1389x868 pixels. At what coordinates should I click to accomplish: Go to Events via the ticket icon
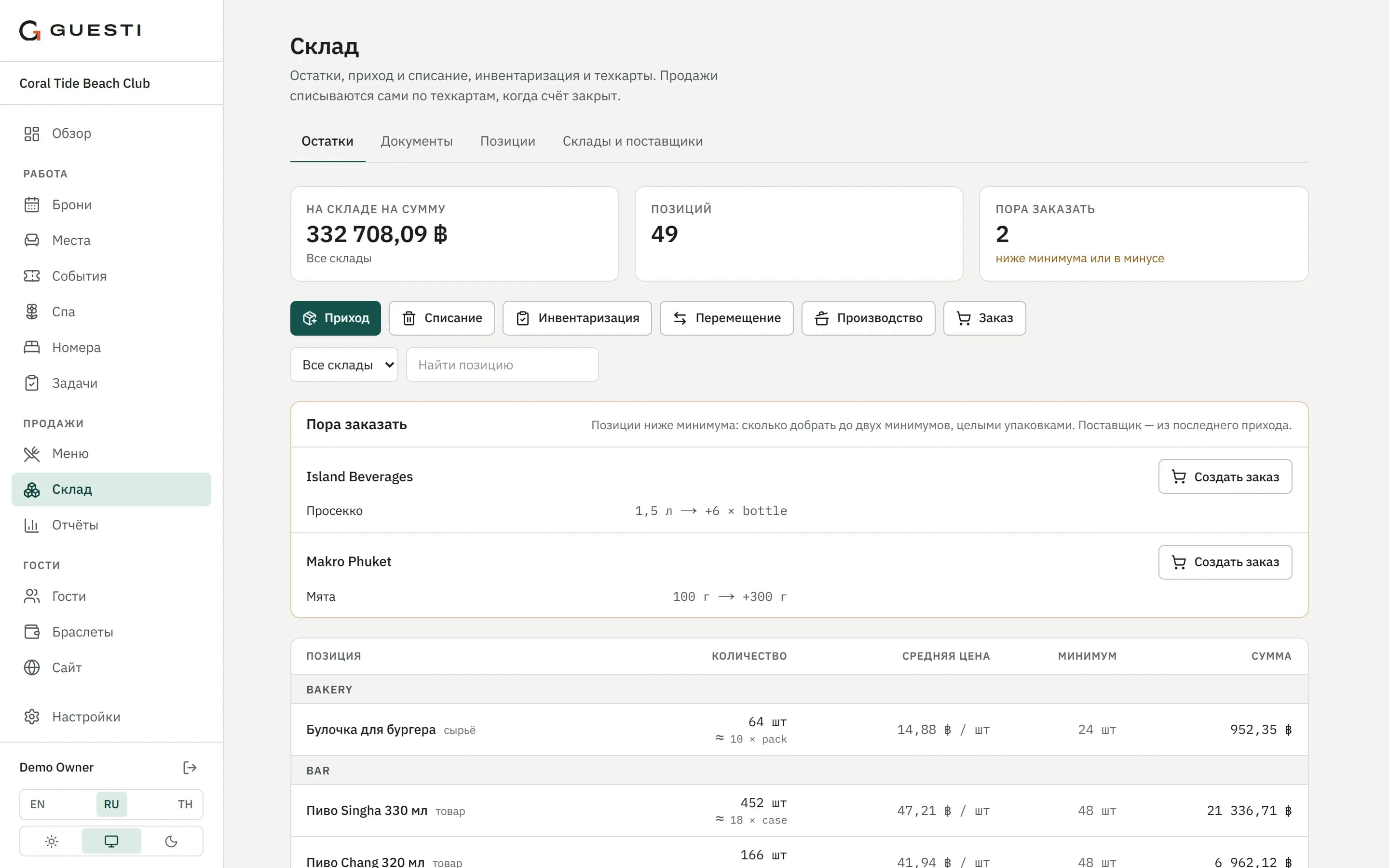pos(31,276)
